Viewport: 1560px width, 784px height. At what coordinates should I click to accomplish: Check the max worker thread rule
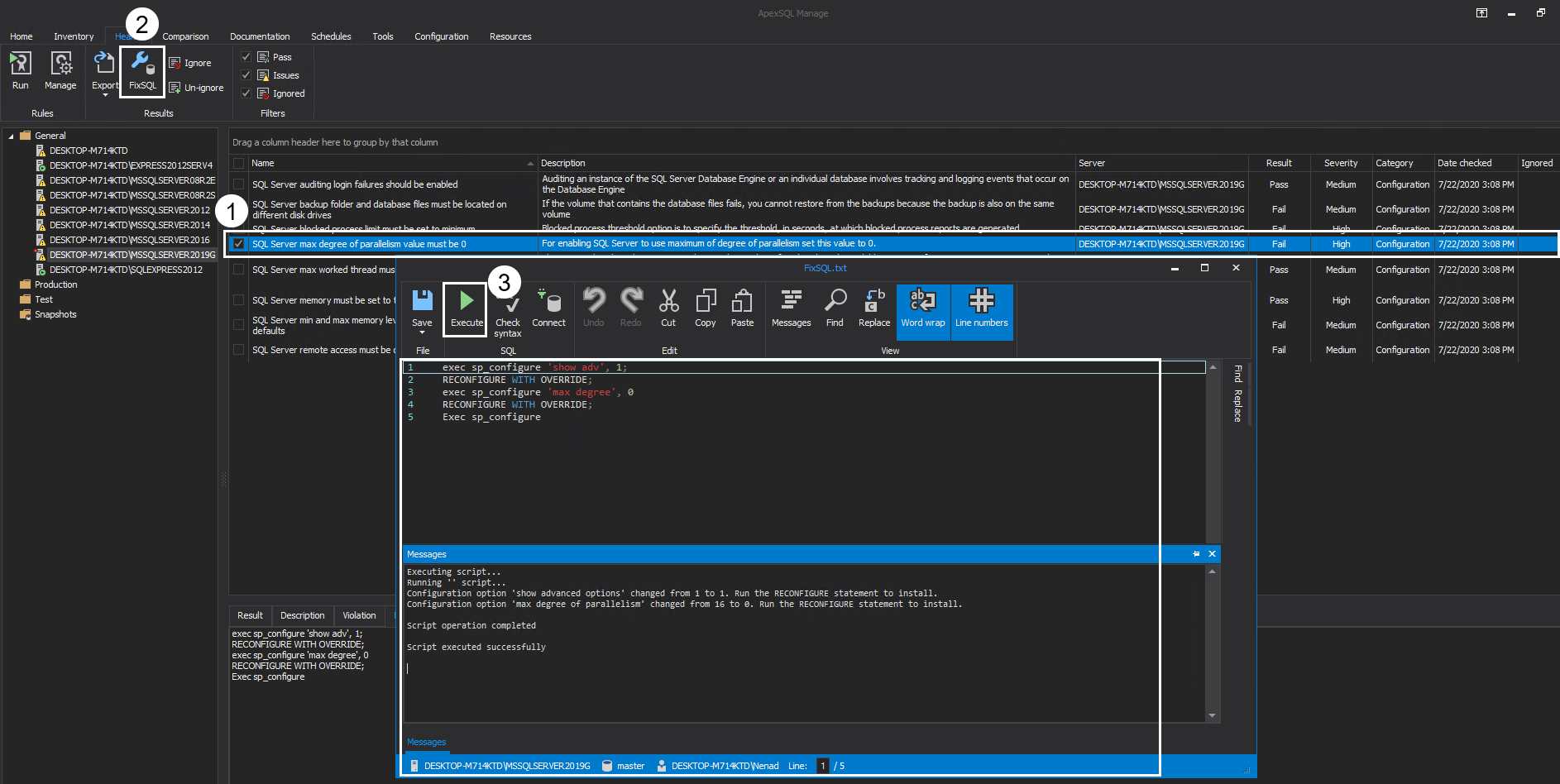pyautogui.click(x=238, y=270)
